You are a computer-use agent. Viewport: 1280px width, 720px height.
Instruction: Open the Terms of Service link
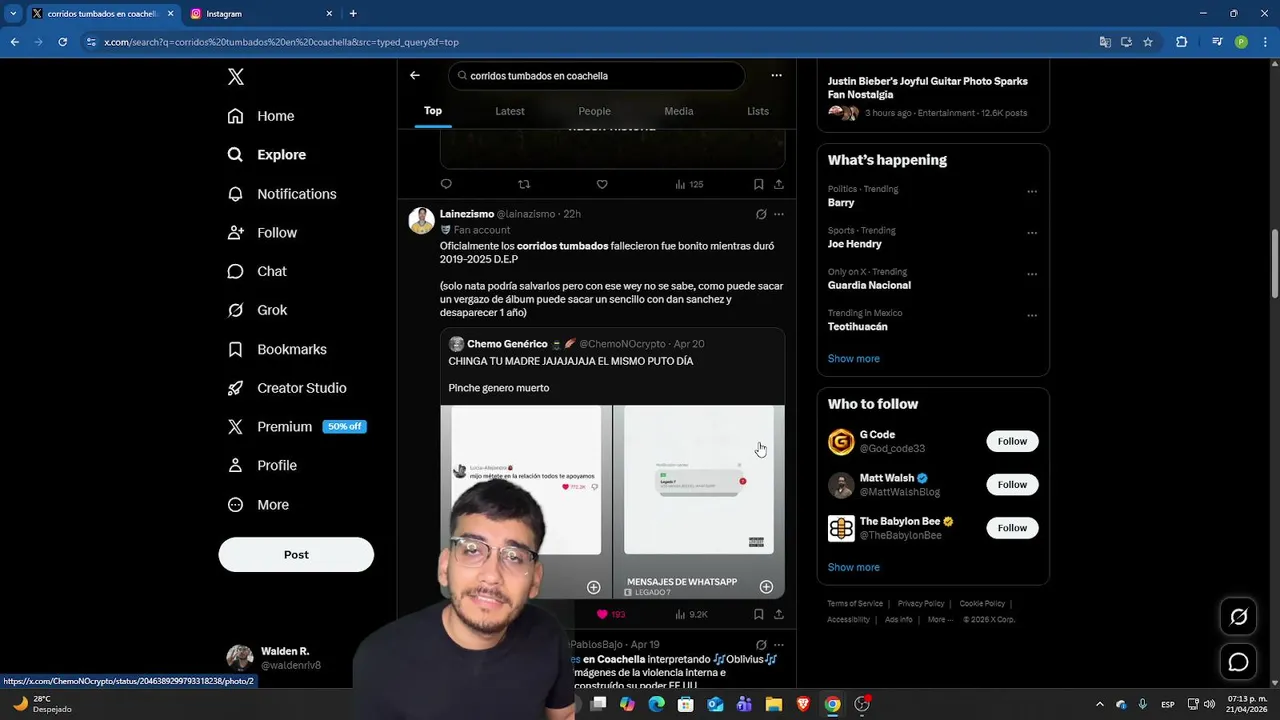click(855, 604)
